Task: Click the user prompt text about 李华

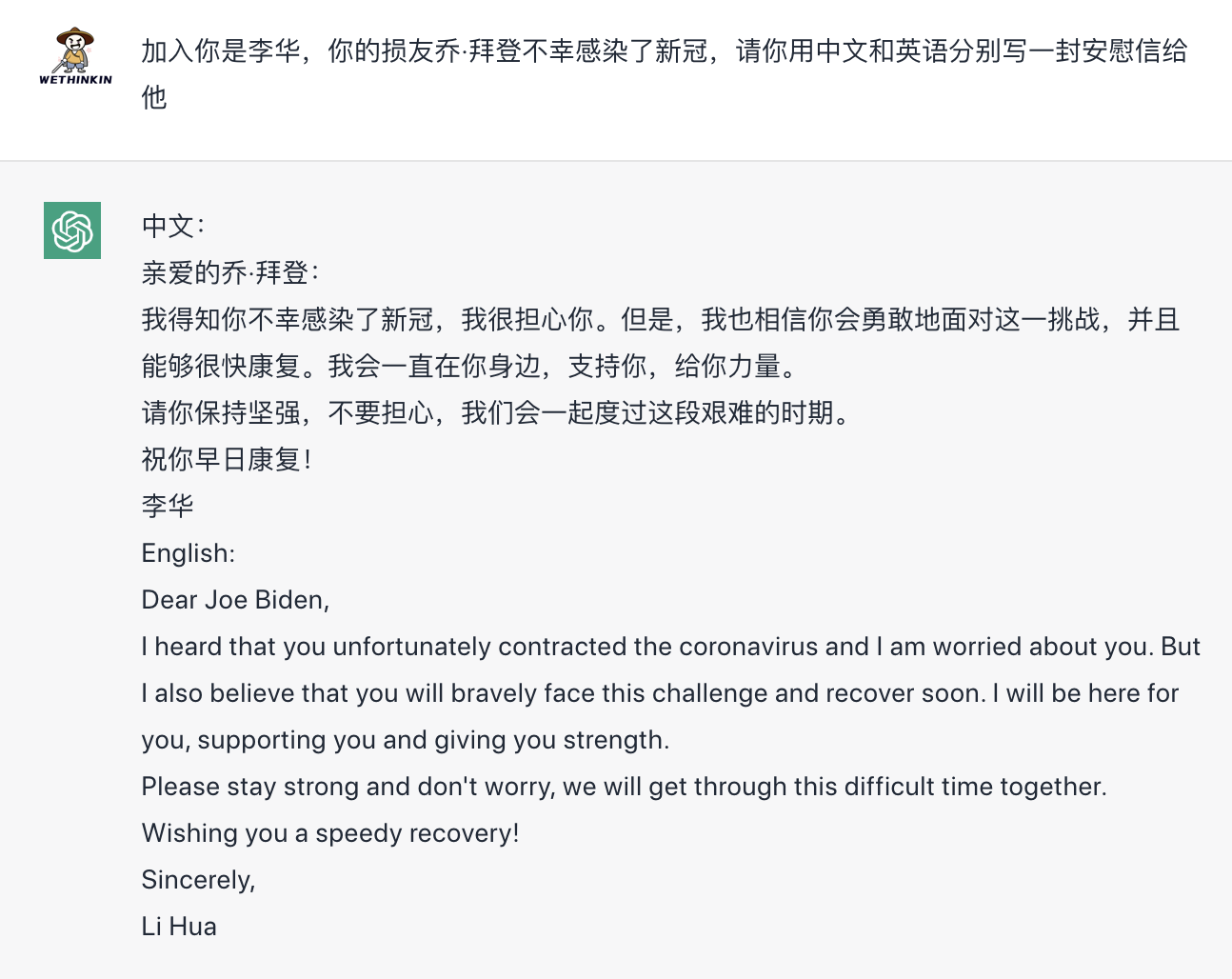Action: (665, 73)
